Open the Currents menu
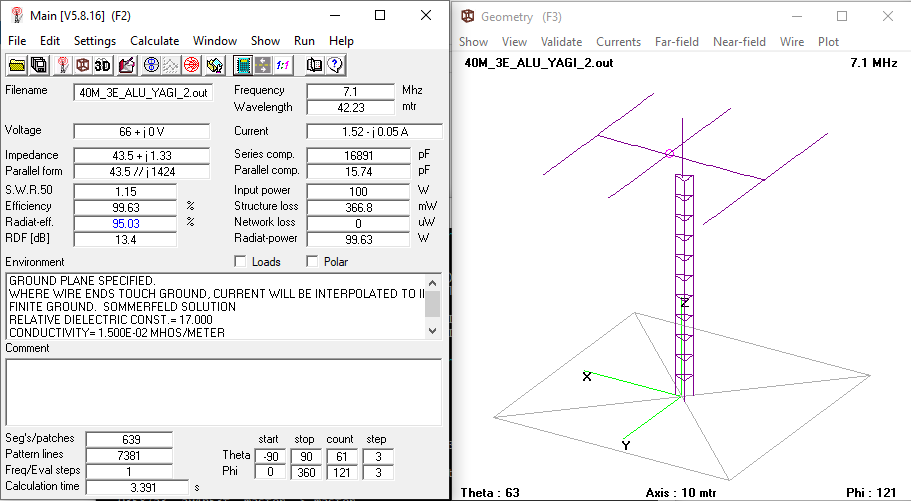The image size is (911, 501). pyautogui.click(x=618, y=42)
